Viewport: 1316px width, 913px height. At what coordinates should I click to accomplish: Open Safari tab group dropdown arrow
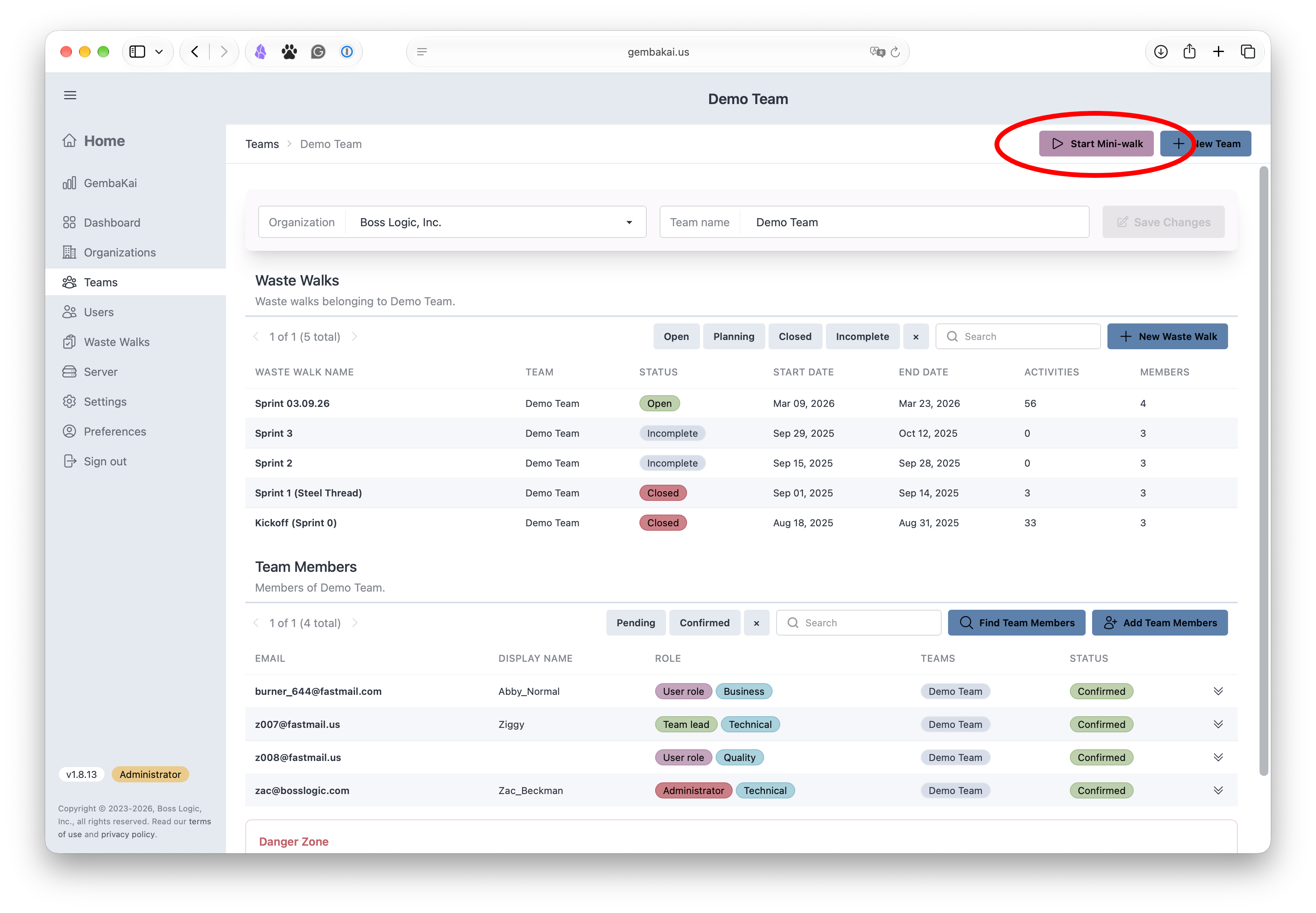159,52
